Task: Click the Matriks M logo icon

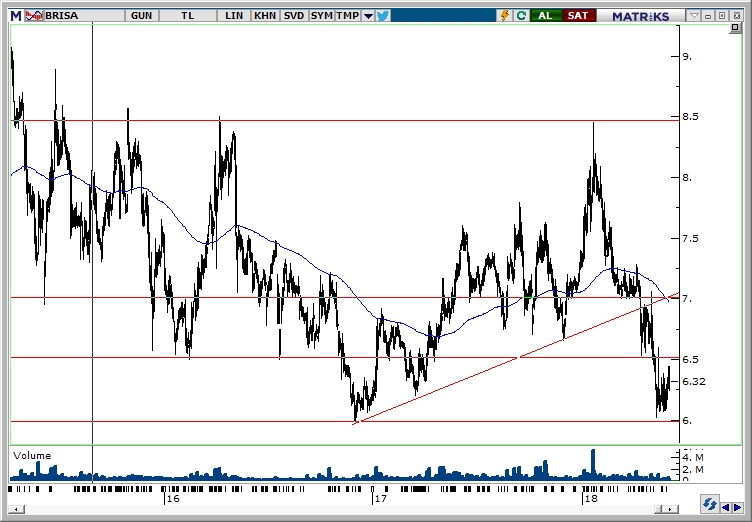Action: tap(16, 16)
